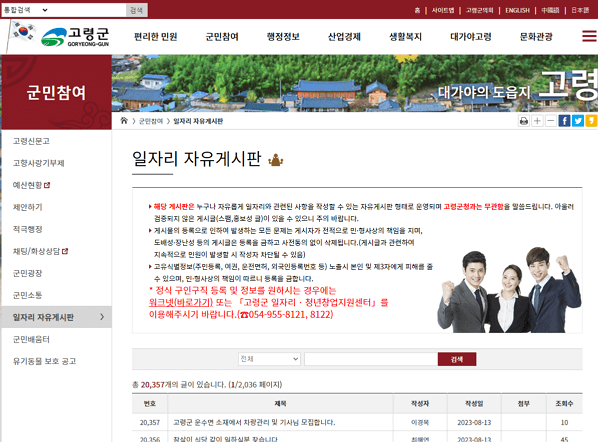Open 편리한 민원 menu

coord(156,37)
